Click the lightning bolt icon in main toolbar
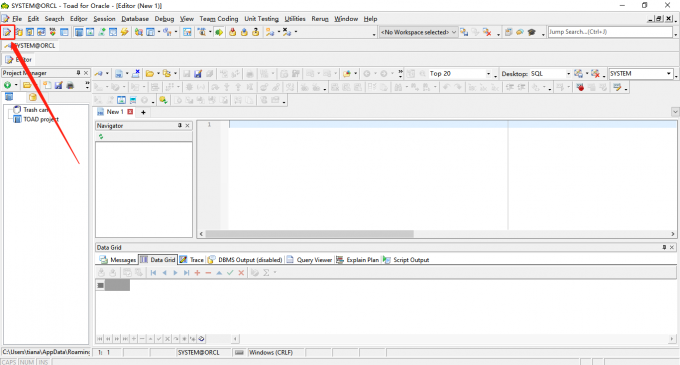Viewport: 680px width, 365px height. [124, 32]
